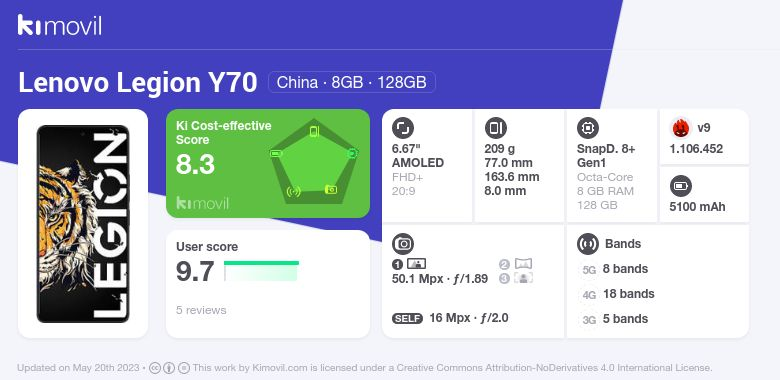Click the Creative Commons license icon

[x=155, y=368]
